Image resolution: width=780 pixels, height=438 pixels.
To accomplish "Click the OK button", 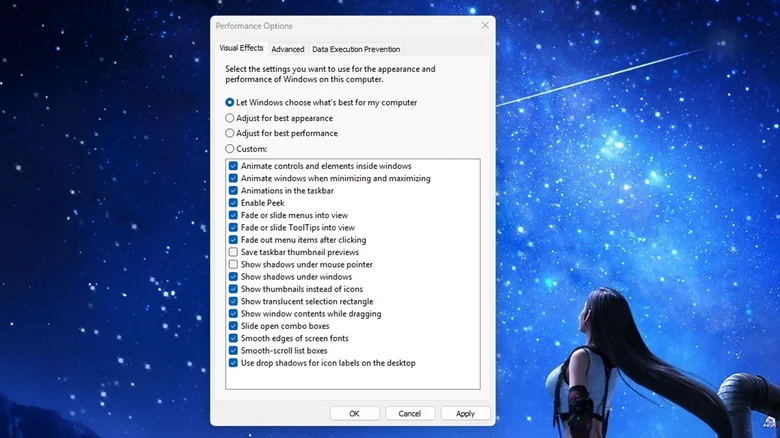I will [x=354, y=414].
